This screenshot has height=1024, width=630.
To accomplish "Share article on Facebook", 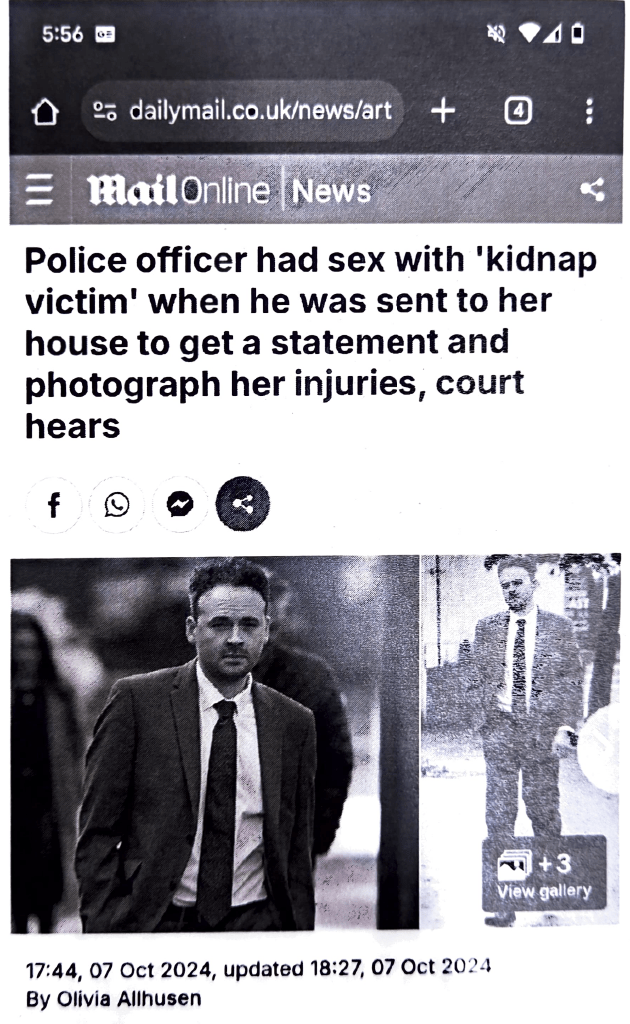I will coord(54,504).
